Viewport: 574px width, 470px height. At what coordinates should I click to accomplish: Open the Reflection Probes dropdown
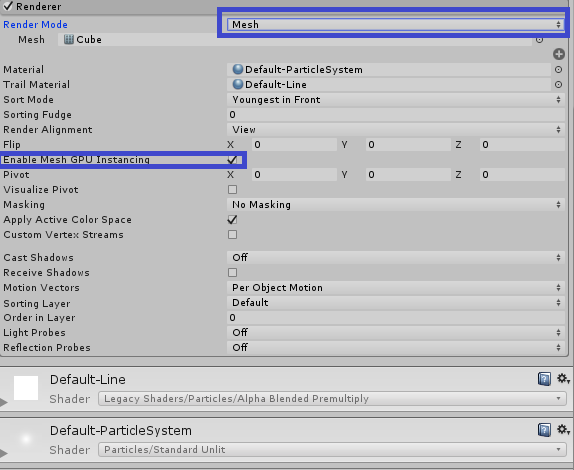coord(396,348)
